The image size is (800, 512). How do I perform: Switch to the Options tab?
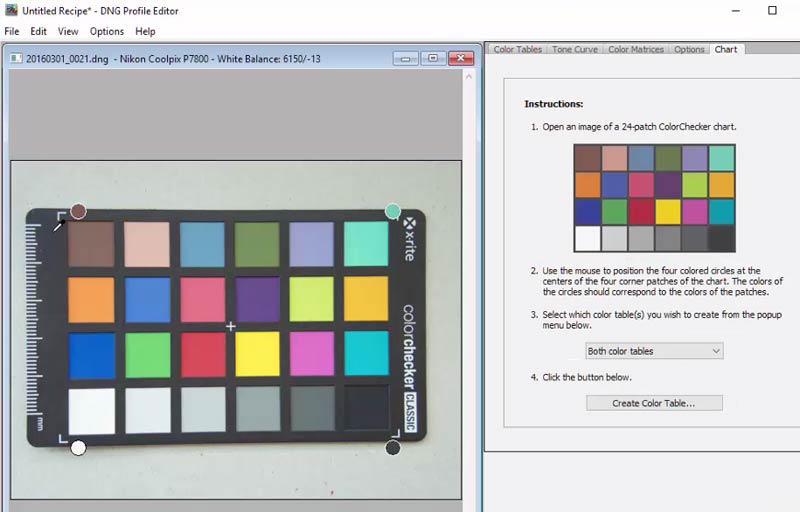(x=689, y=49)
